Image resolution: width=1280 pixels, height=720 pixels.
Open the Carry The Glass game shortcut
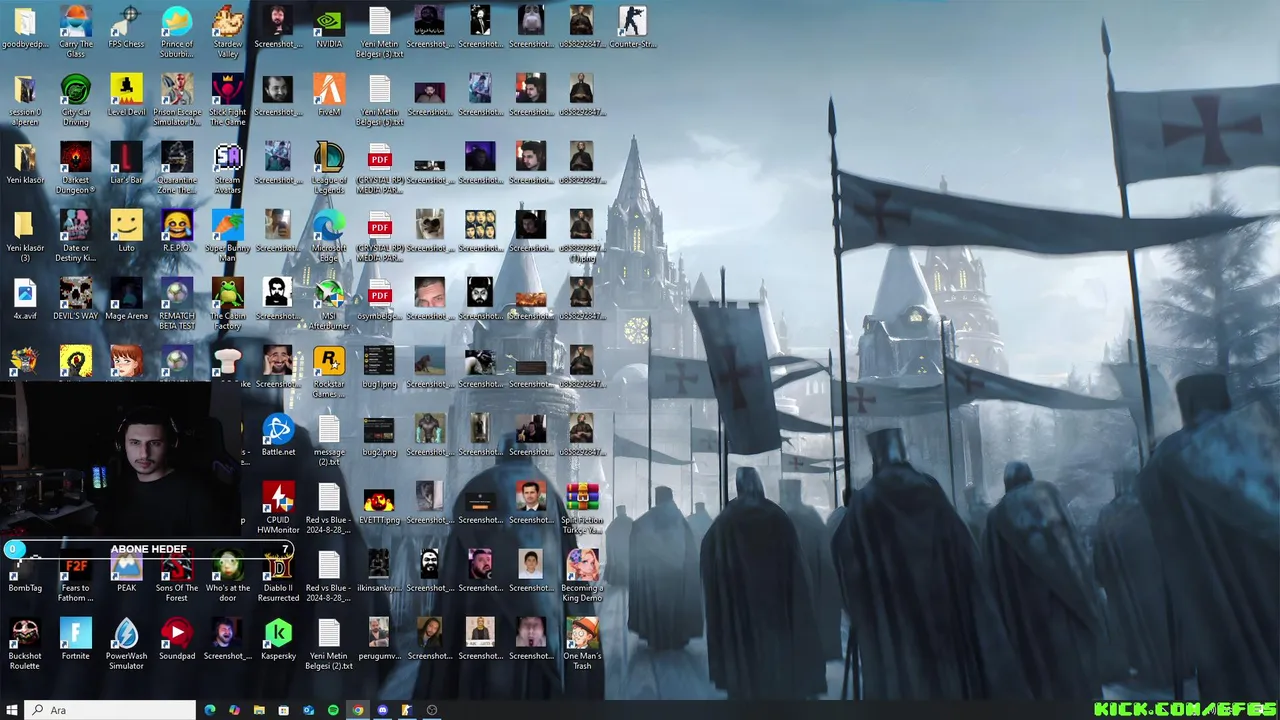[76, 30]
